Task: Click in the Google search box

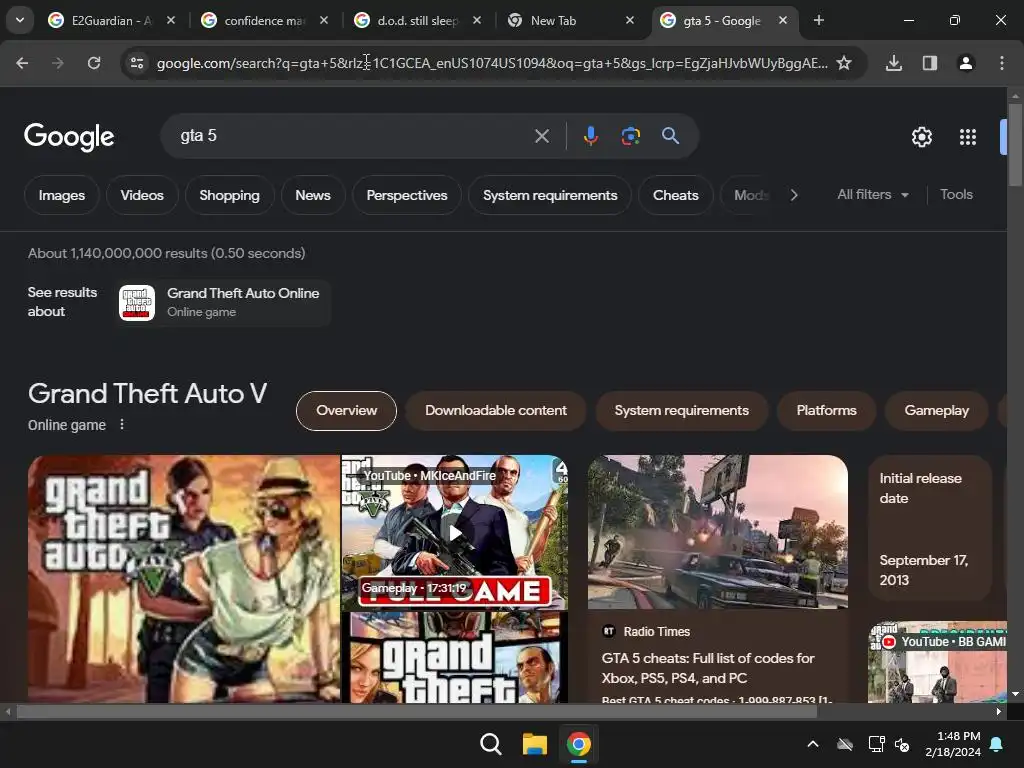Action: [x=353, y=136]
